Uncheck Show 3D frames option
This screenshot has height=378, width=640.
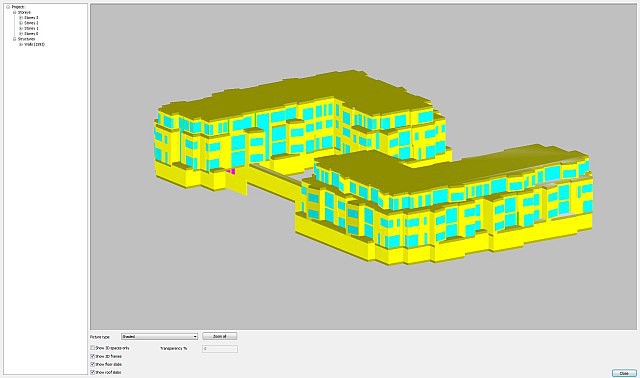pyautogui.click(x=93, y=356)
